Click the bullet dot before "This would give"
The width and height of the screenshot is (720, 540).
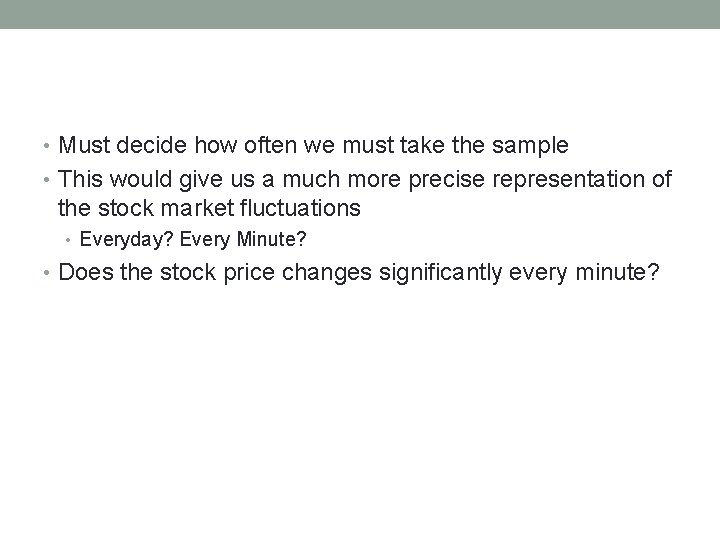50,179
